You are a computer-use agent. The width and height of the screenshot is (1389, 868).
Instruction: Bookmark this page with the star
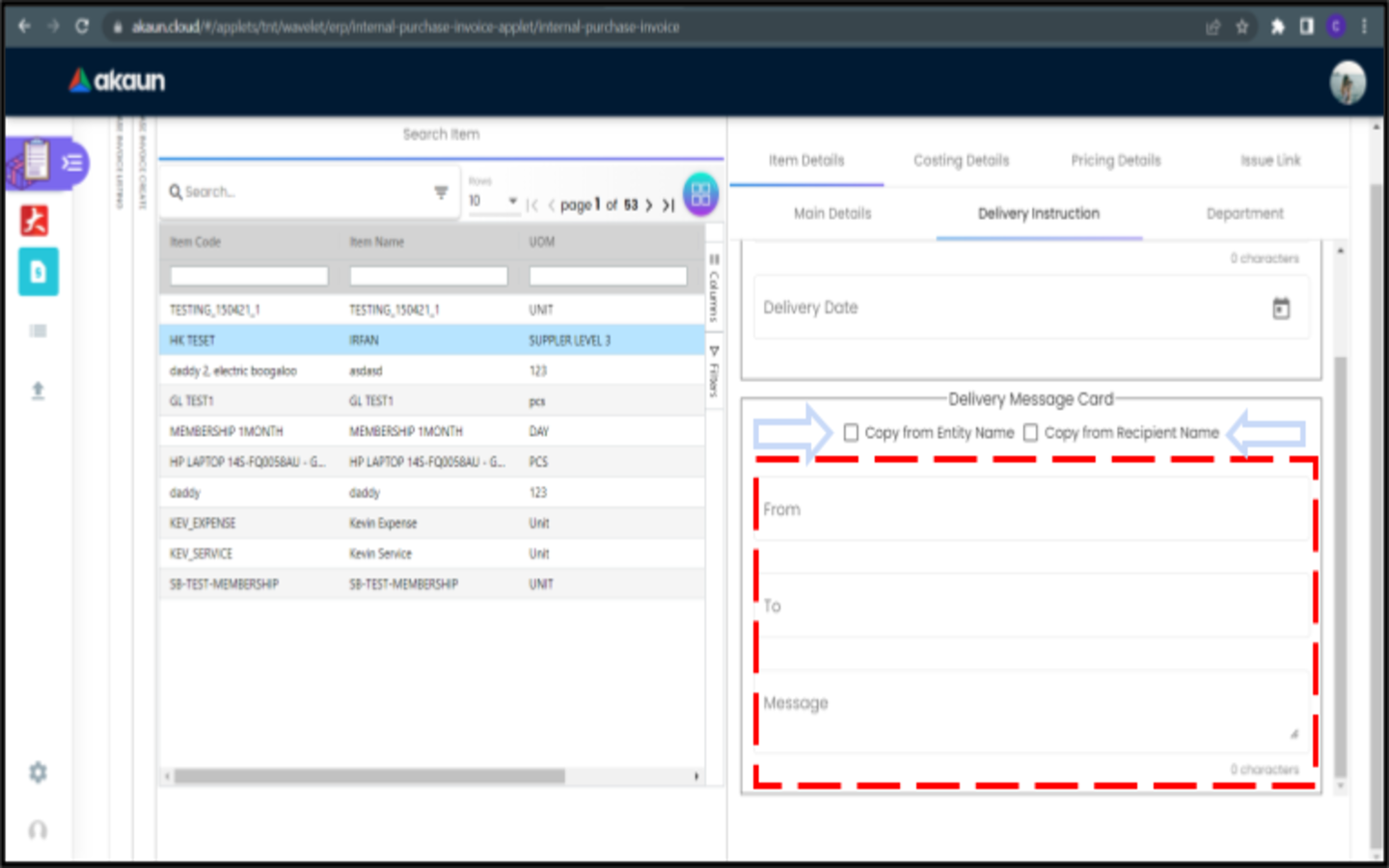point(1242,27)
